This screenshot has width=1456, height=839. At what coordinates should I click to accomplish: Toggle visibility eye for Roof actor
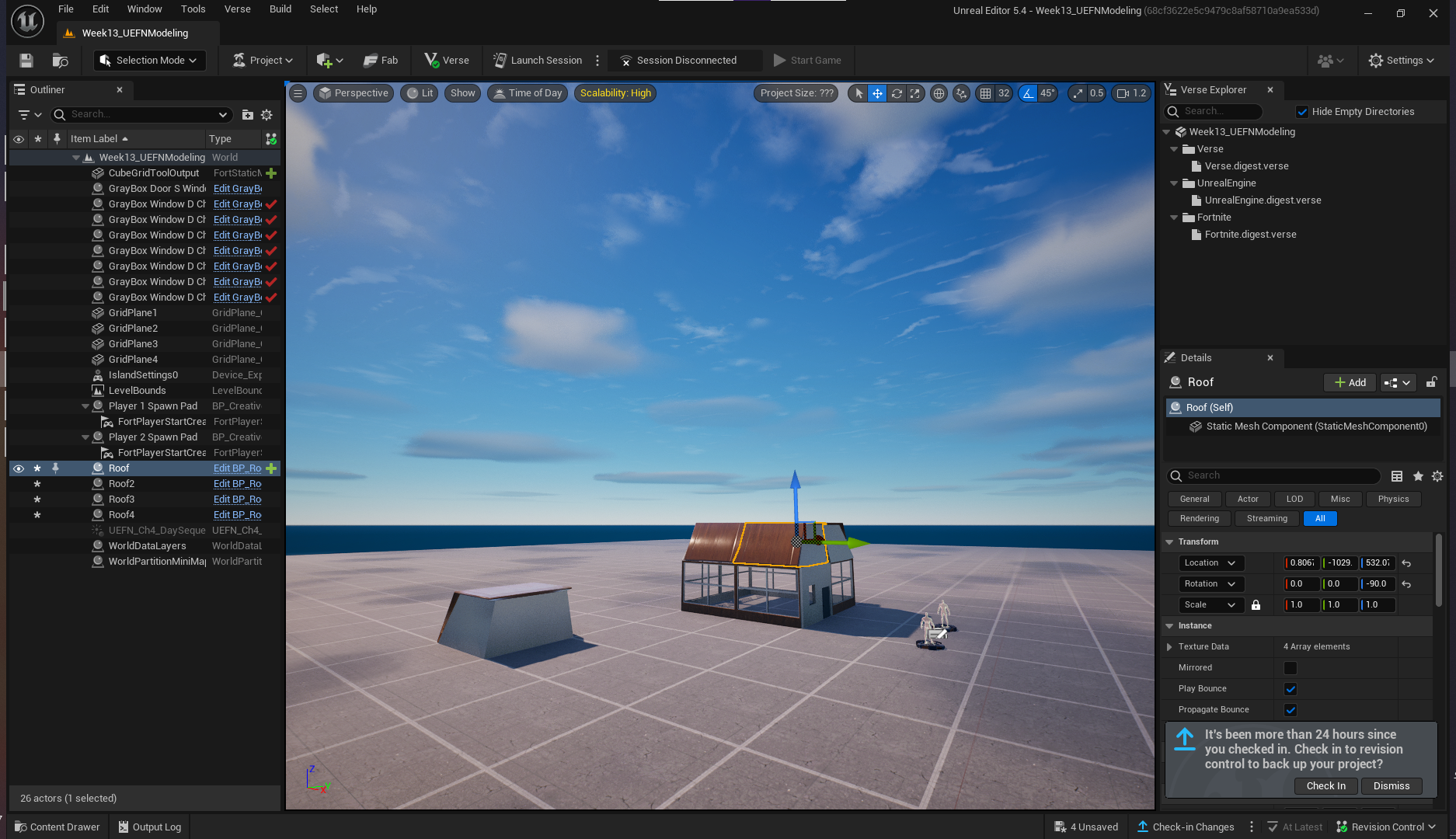(x=18, y=468)
